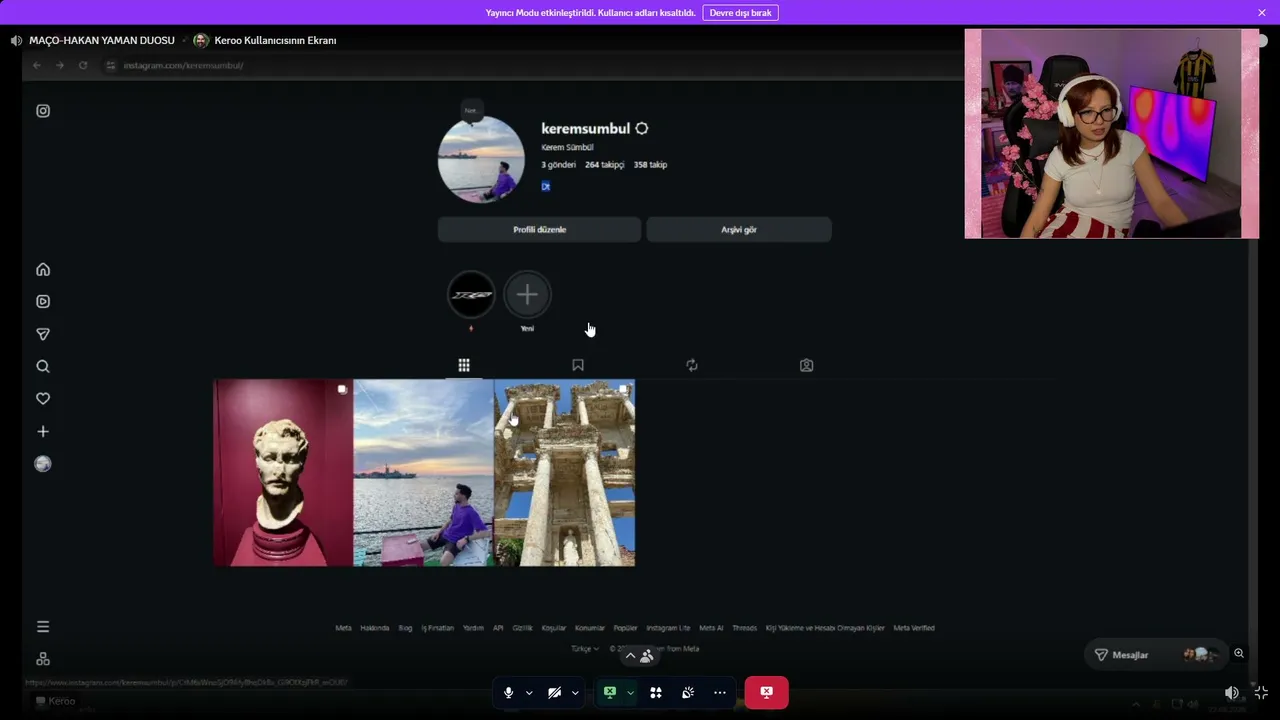This screenshot has height=720, width=1280.
Task: Click the Threads badge under the bio
Action: (546, 186)
